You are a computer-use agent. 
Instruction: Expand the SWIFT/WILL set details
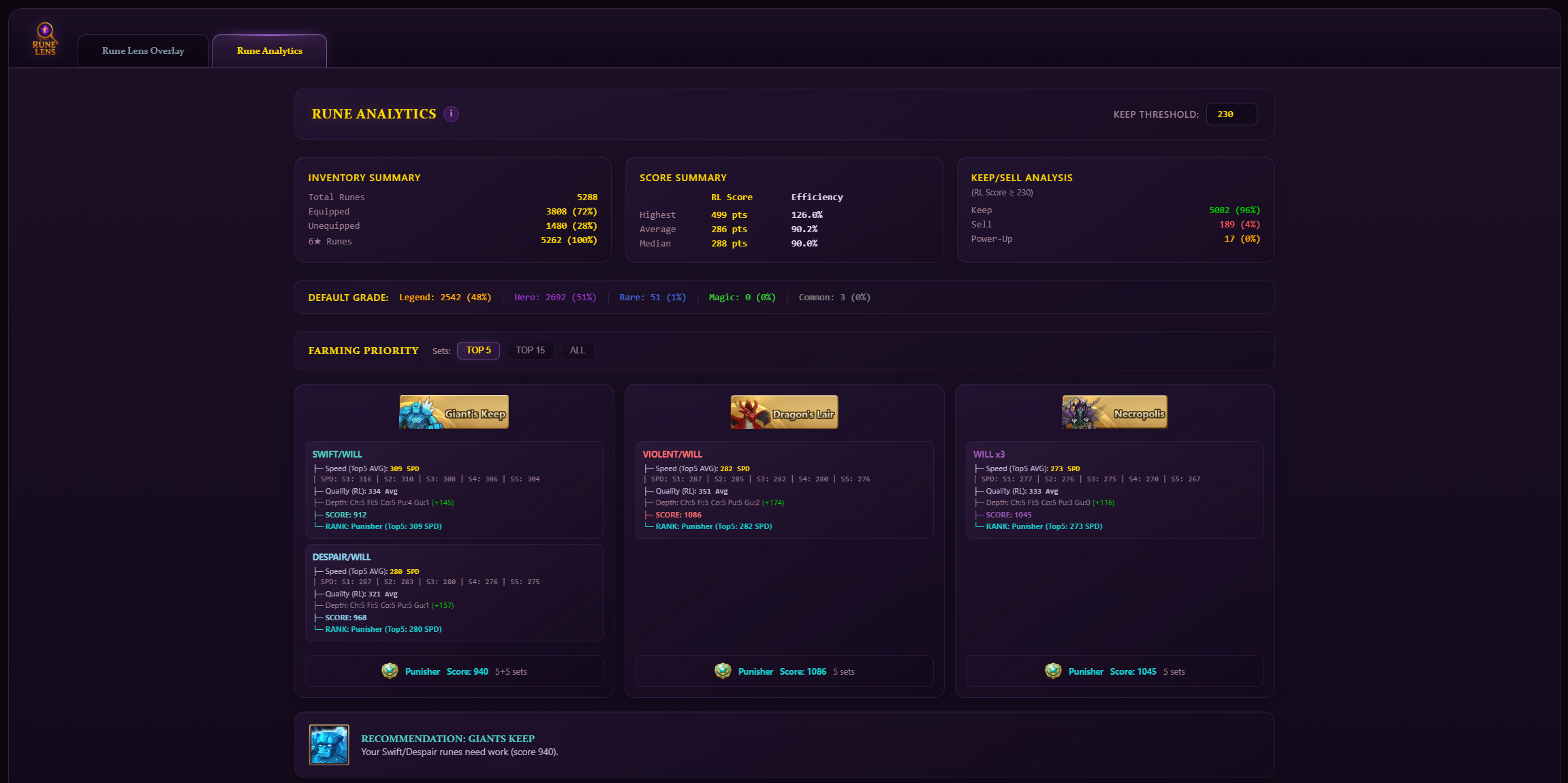pos(336,453)
